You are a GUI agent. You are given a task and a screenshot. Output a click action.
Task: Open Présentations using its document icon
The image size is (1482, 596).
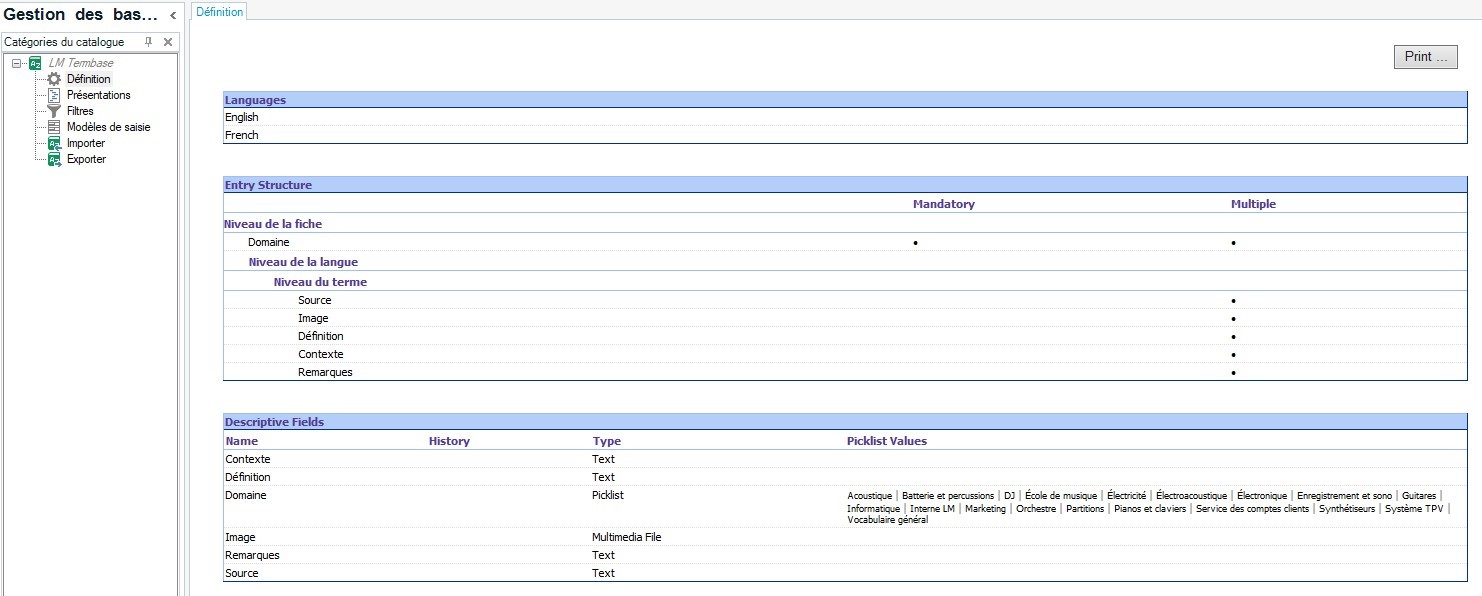pos(54,94)
